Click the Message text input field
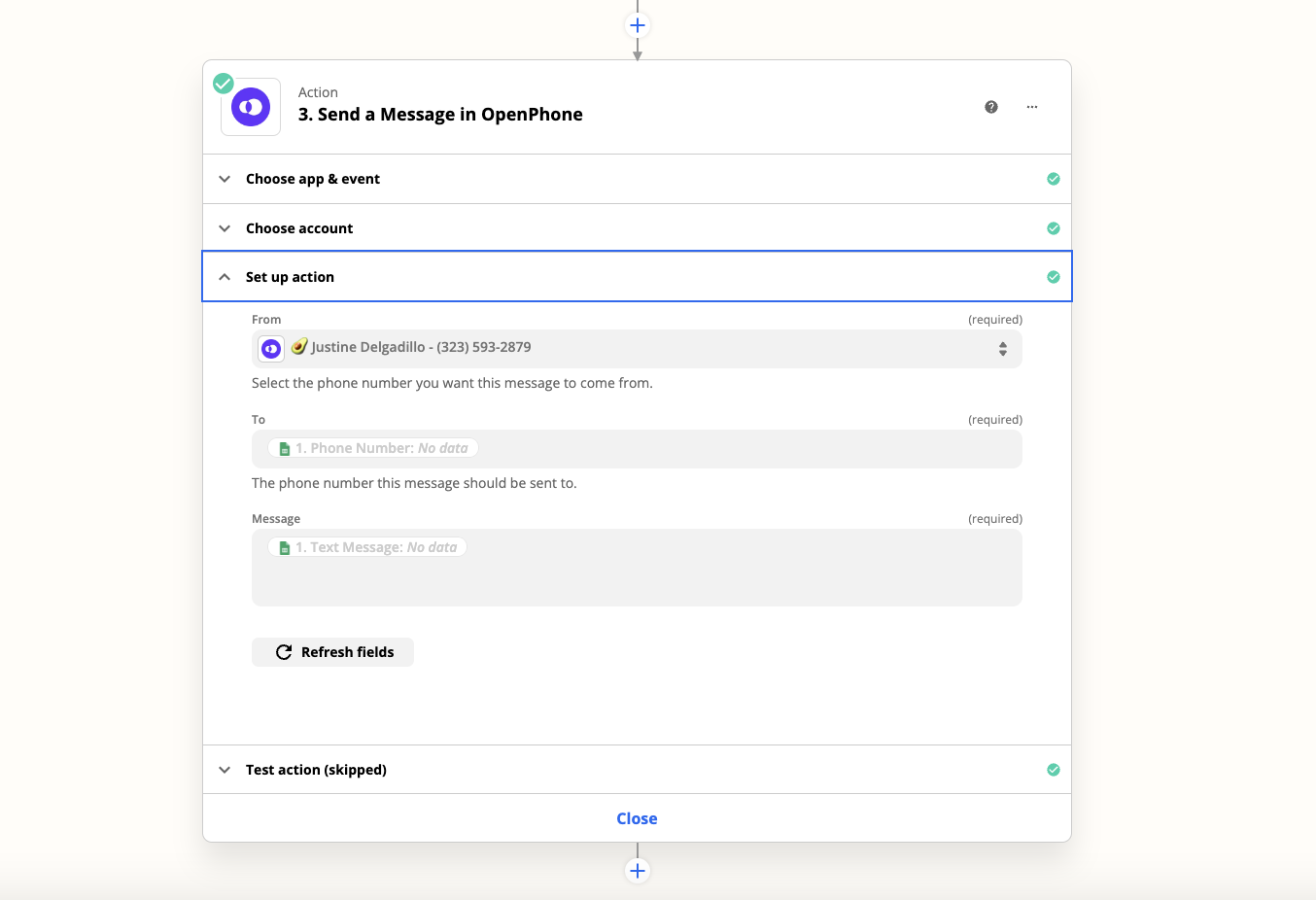This screenshot has width=1316, height=900. [x=637, y=568]
